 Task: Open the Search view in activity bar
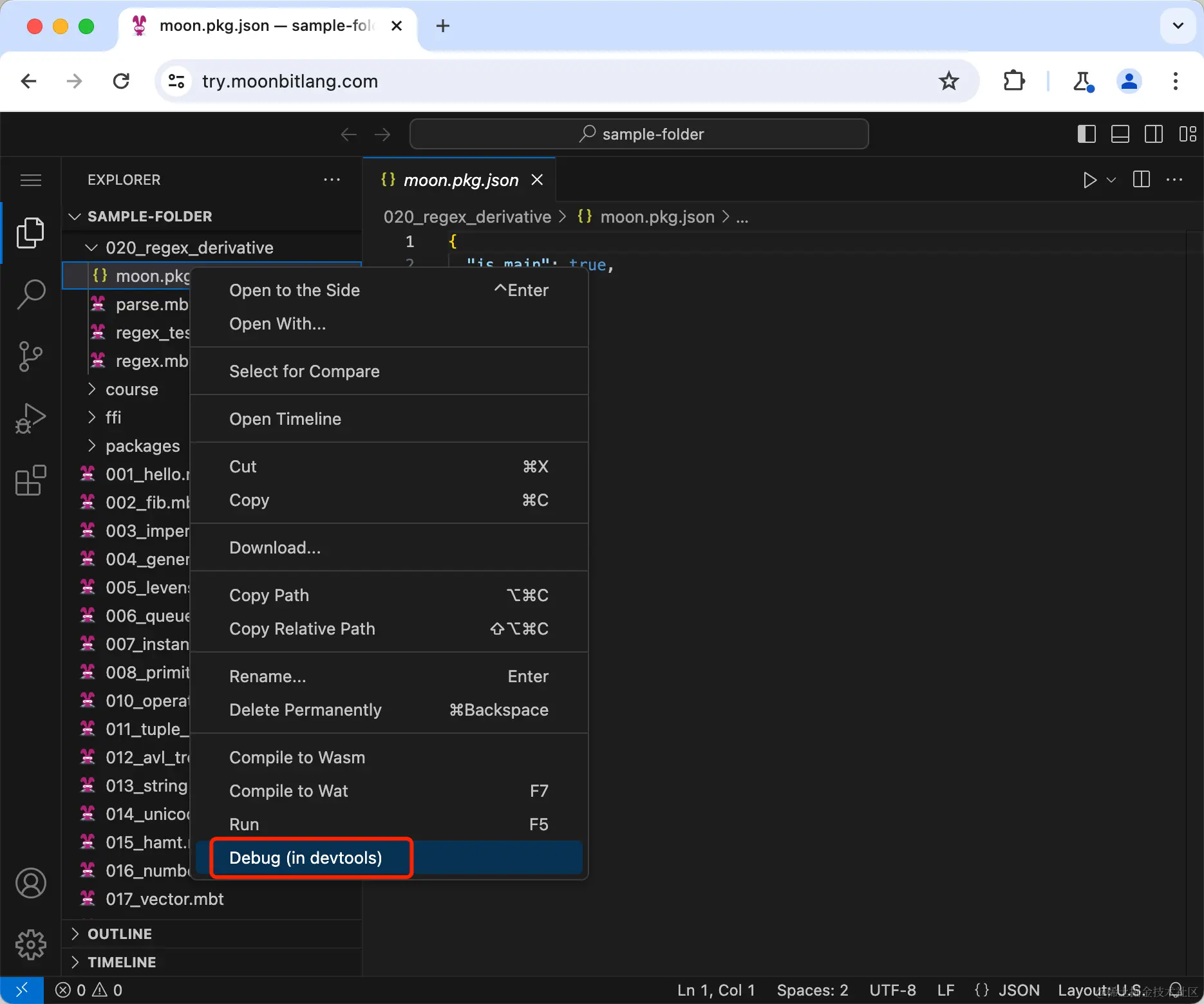point(30,294)
